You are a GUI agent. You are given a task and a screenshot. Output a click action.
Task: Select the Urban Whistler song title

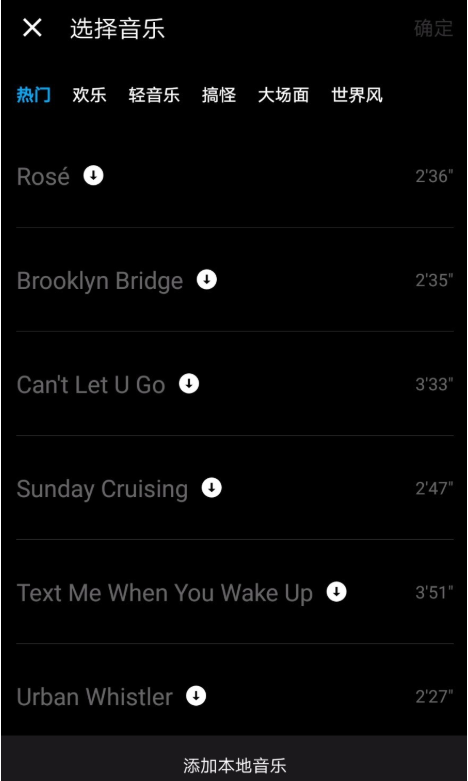click(95, 697)
